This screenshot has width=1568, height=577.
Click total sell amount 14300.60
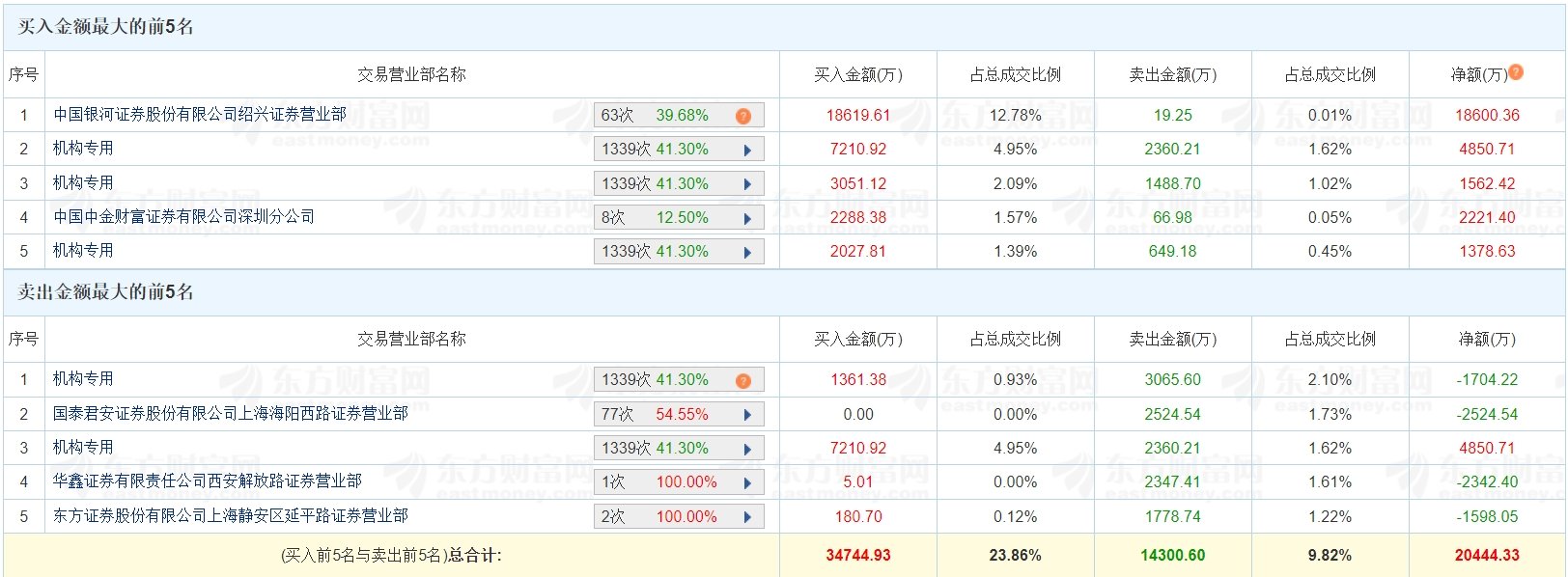pyautogui.click(x=1173, y=555)
